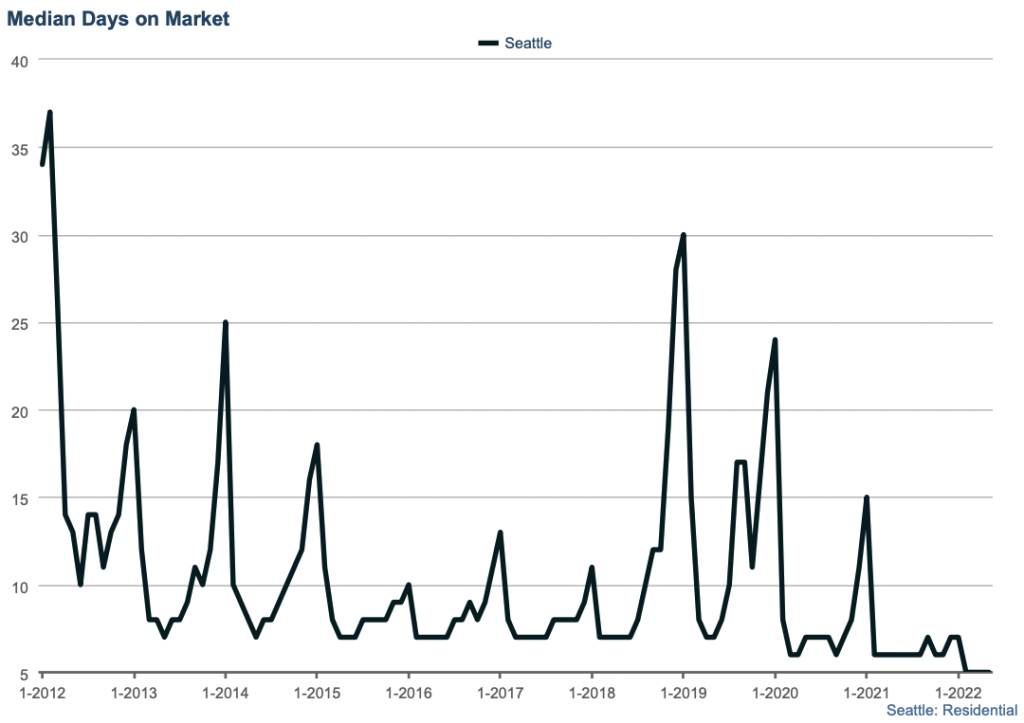Choose the 1-2021 x-axis label

866,692
